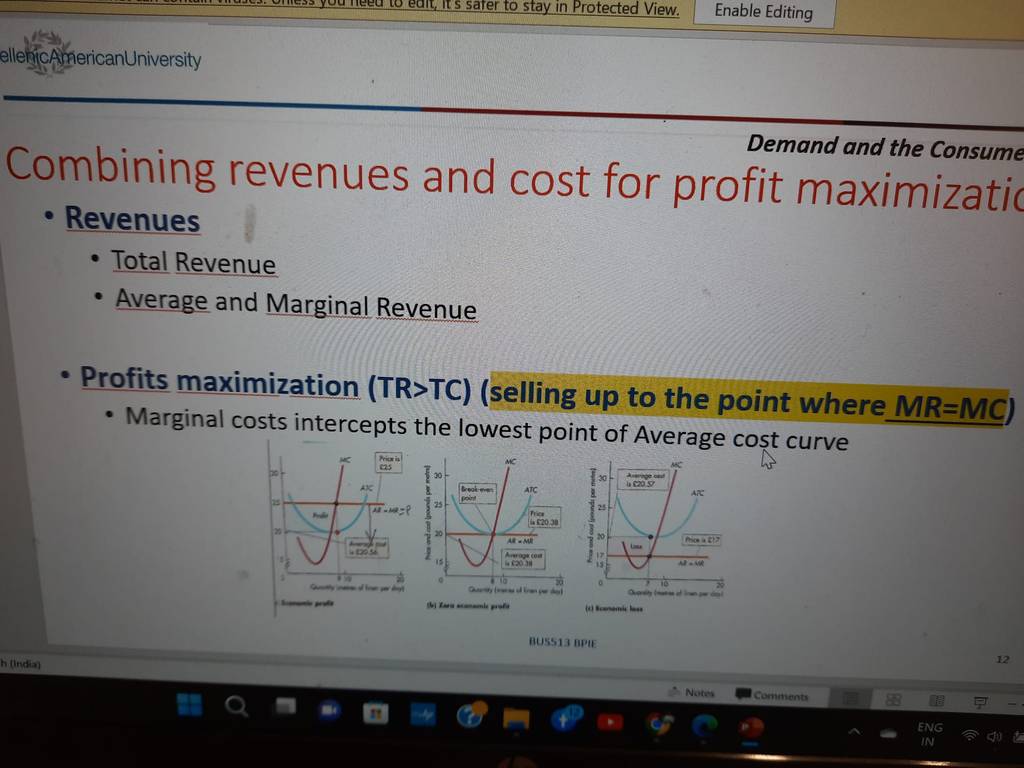Expand hidden system tray icons chevron
1024x768 pixels.
tap(854, 731)
